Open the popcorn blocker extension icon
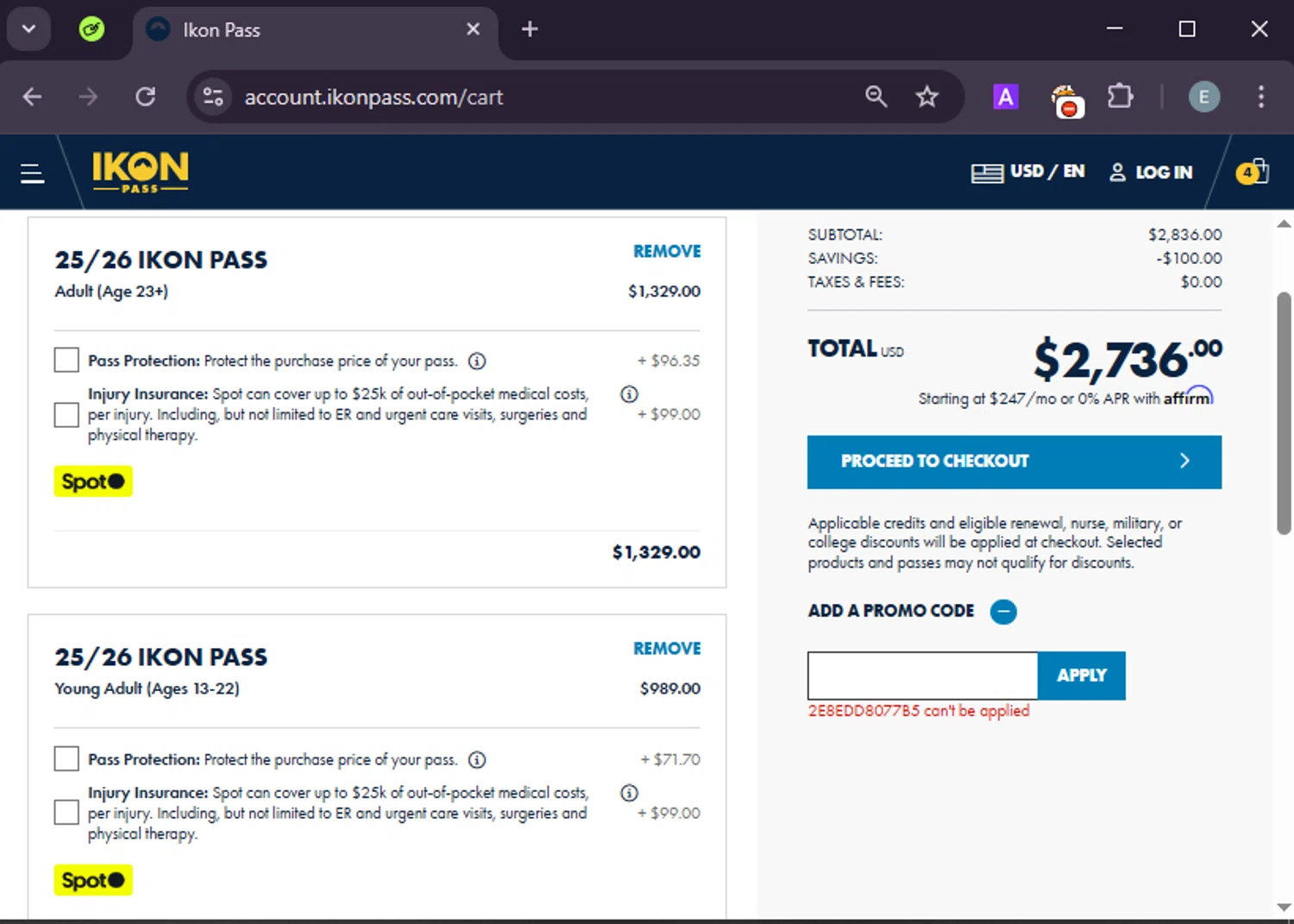This screenshot has height=924, width=1294. 1066,100
